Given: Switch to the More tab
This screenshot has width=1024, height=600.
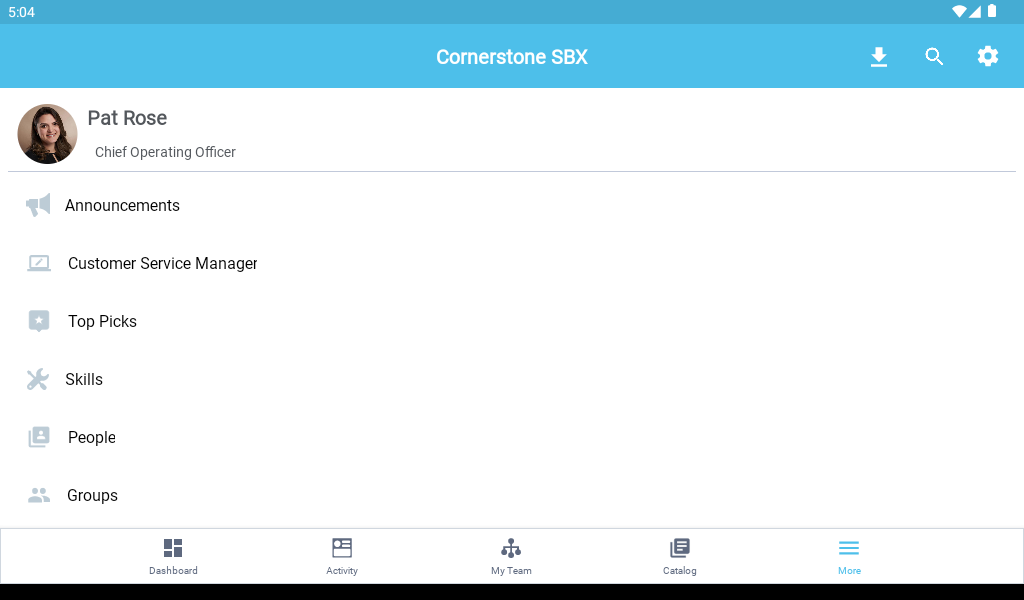Looking at the screenshot, I should [x=849, y=555].
